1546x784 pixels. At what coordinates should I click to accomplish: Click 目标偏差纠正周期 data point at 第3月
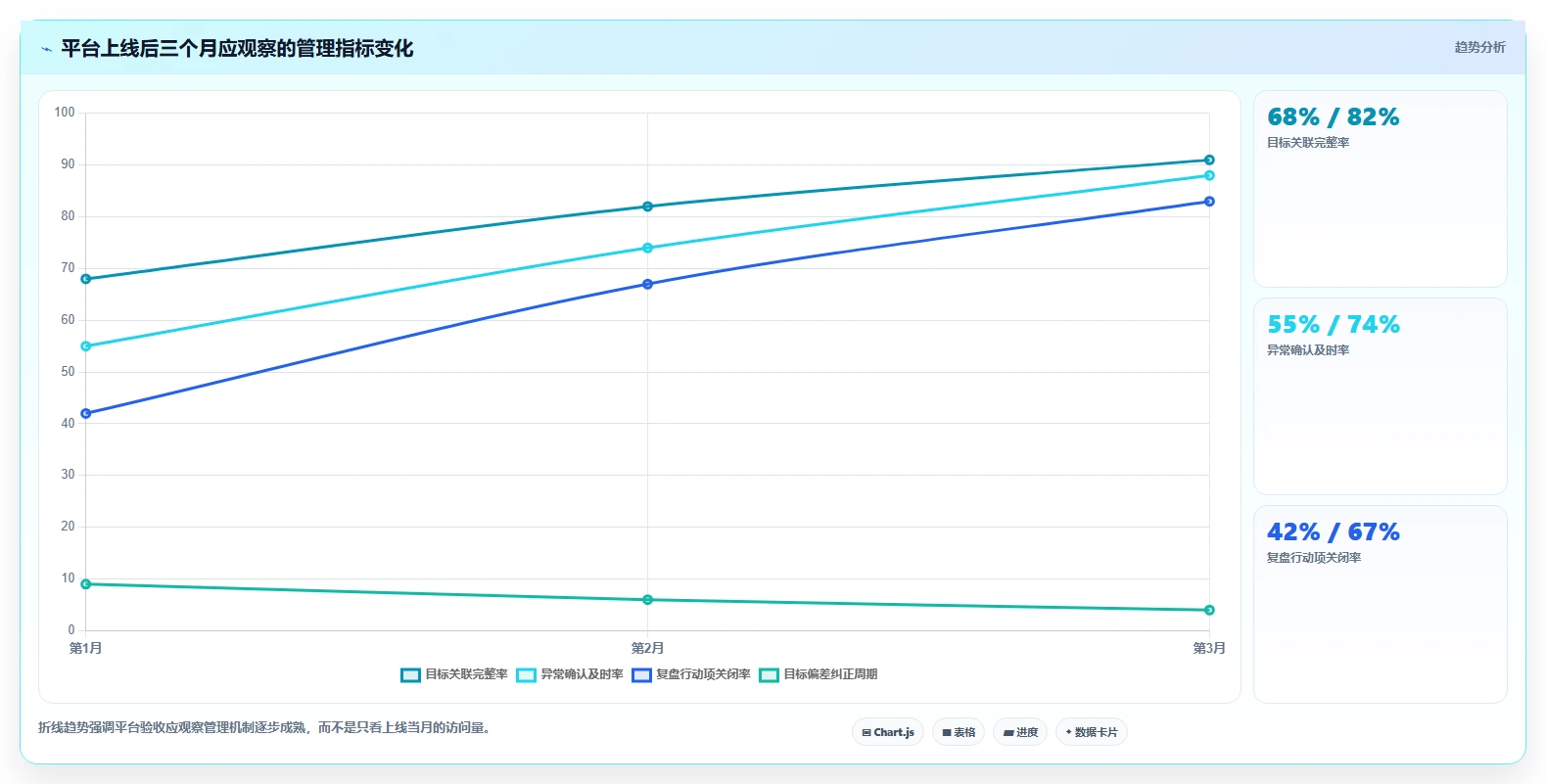pyautogui.click(x=1209, y=610)
